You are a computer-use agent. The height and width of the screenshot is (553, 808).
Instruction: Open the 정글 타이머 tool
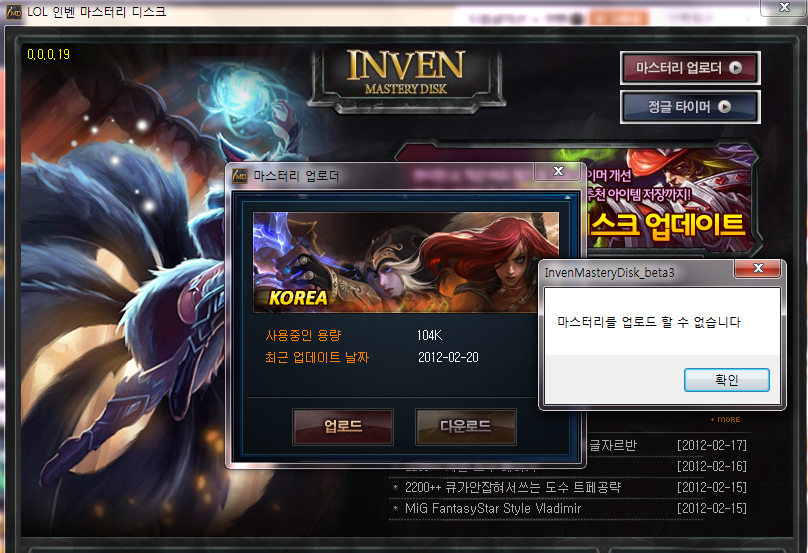[x=688, y=107]
